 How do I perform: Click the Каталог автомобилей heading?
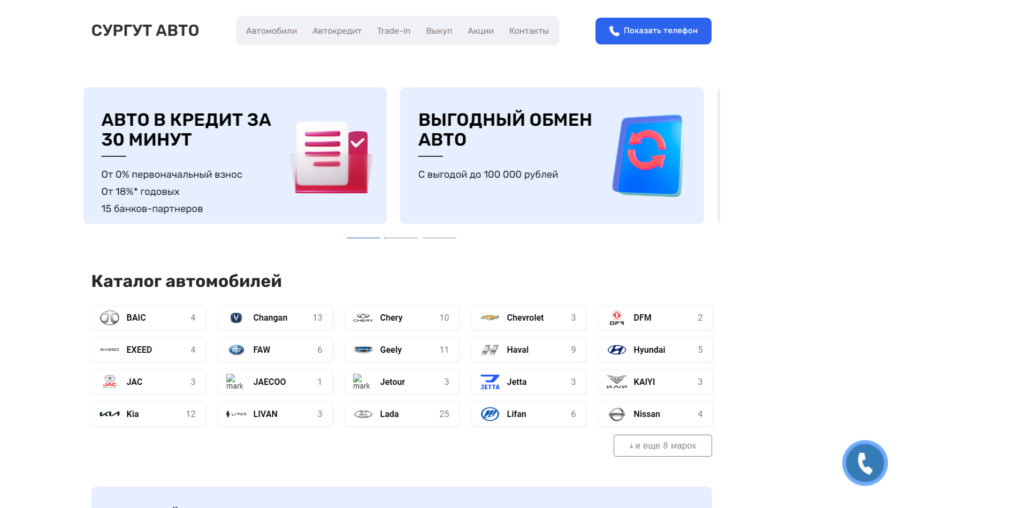[x=187, y=281]
